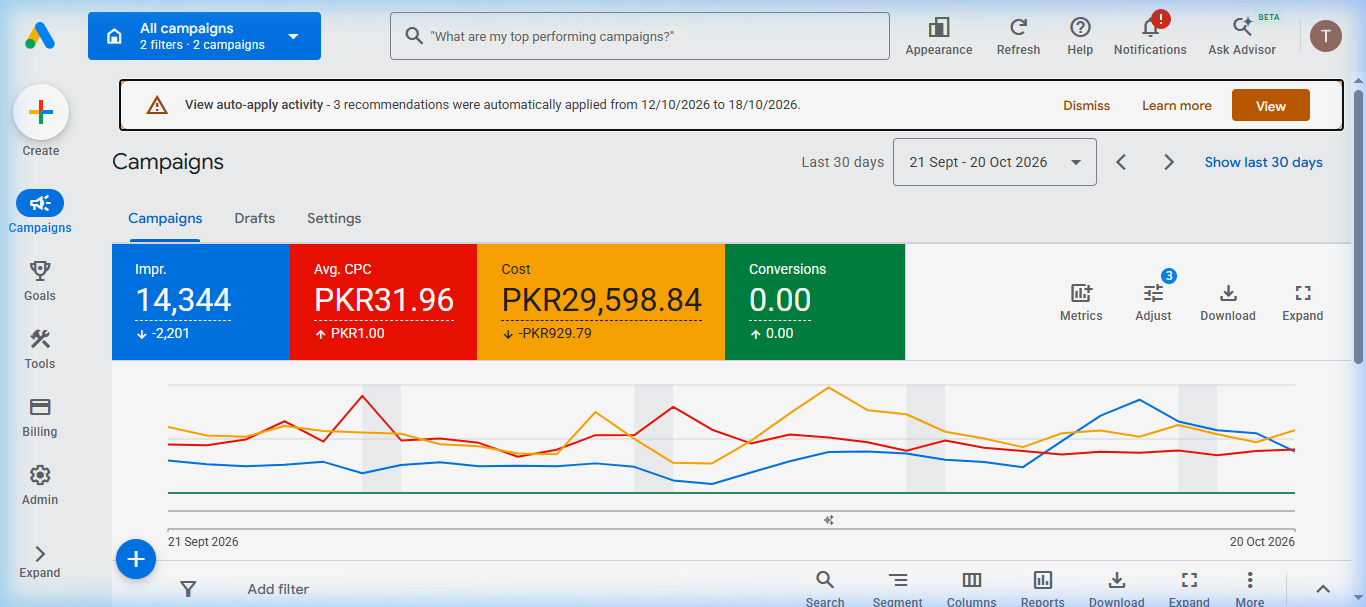Viewport: 1366px width, 607px height.
Task: Open the chart Adjust options
Action: tap(1153, 302)
